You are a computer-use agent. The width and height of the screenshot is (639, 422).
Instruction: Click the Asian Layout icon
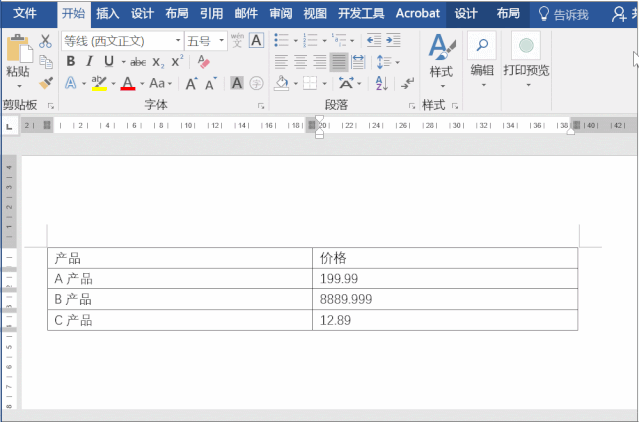(x=346, y=84)
